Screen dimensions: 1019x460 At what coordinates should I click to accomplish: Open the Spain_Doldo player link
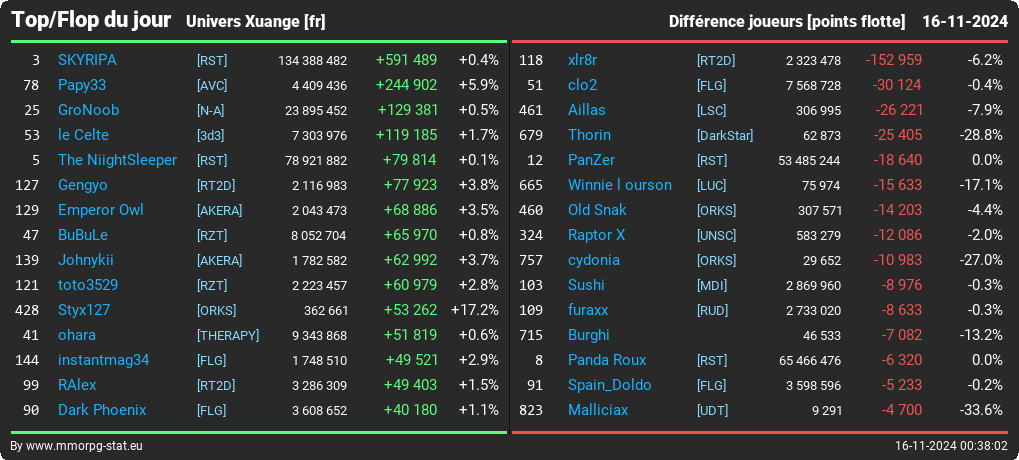pos(610,385)
